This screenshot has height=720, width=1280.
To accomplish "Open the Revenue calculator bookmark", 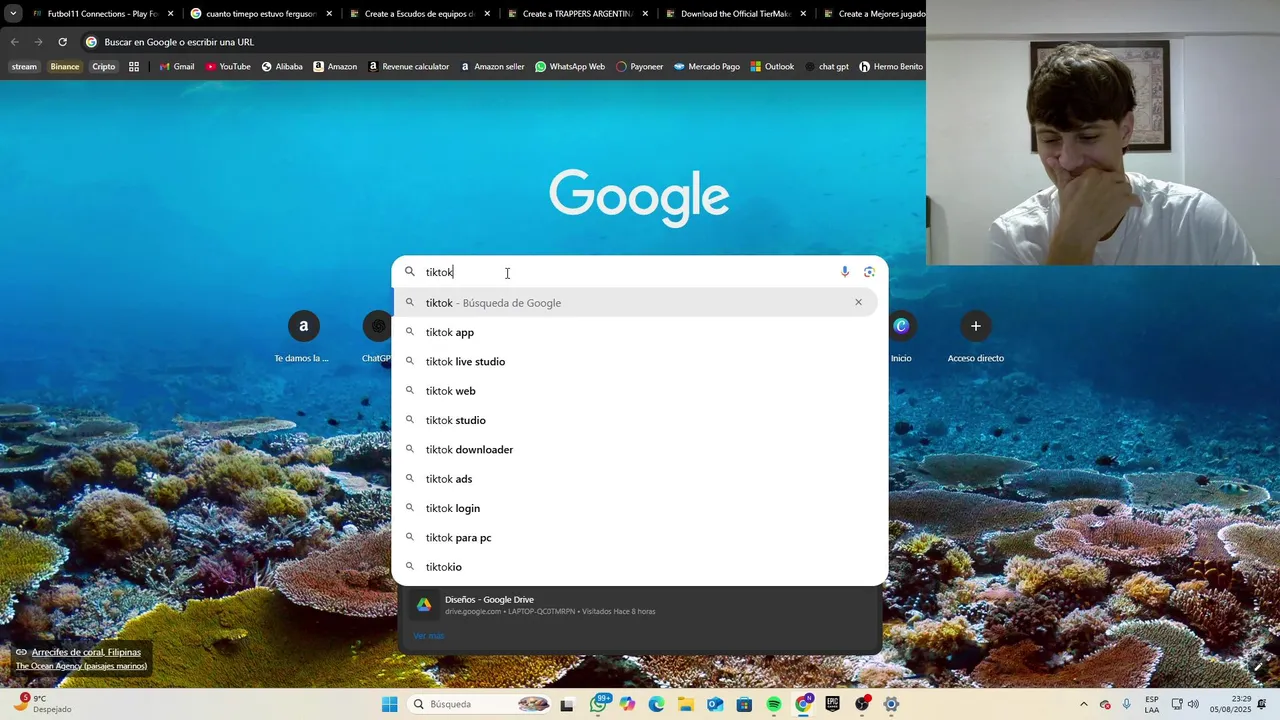I will click(x=408, y=67).
